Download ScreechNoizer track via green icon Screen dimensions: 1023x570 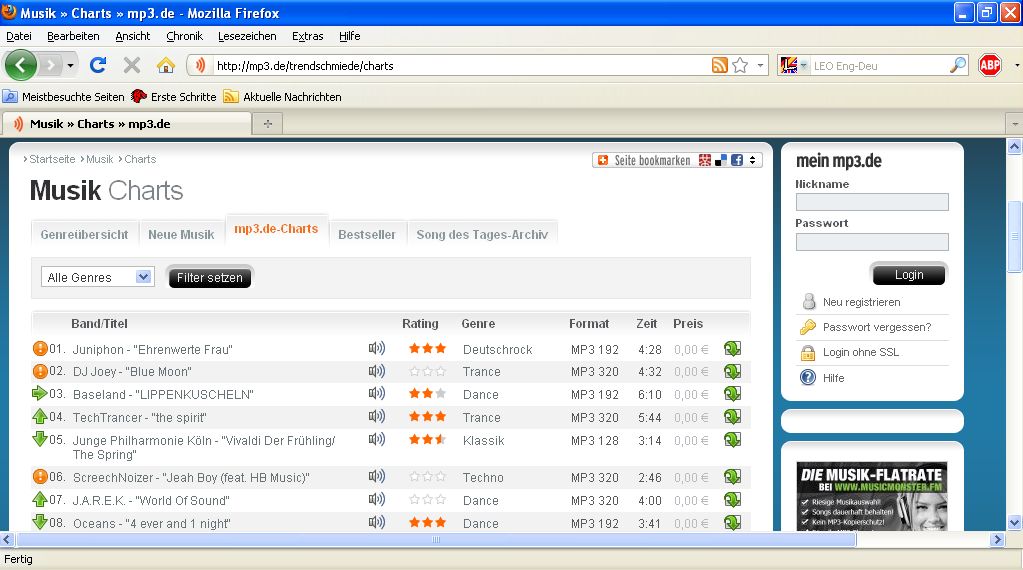[732, 477]
